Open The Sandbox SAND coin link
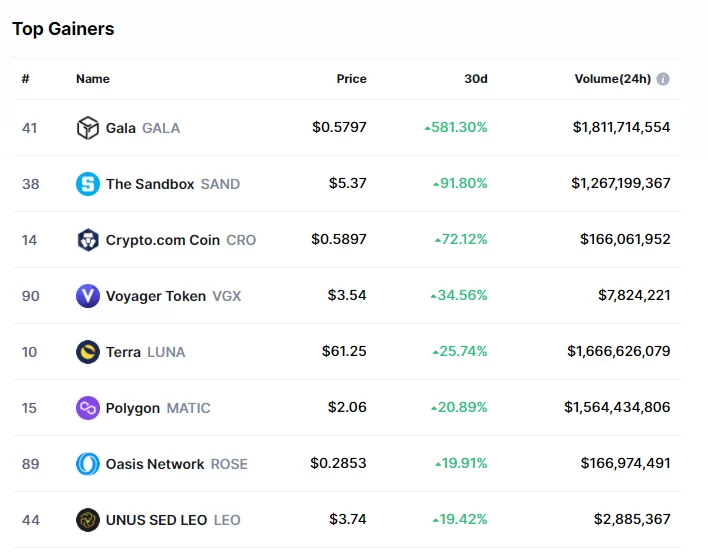Viewport: 708px width, 552px height. [x=172, y=184]
